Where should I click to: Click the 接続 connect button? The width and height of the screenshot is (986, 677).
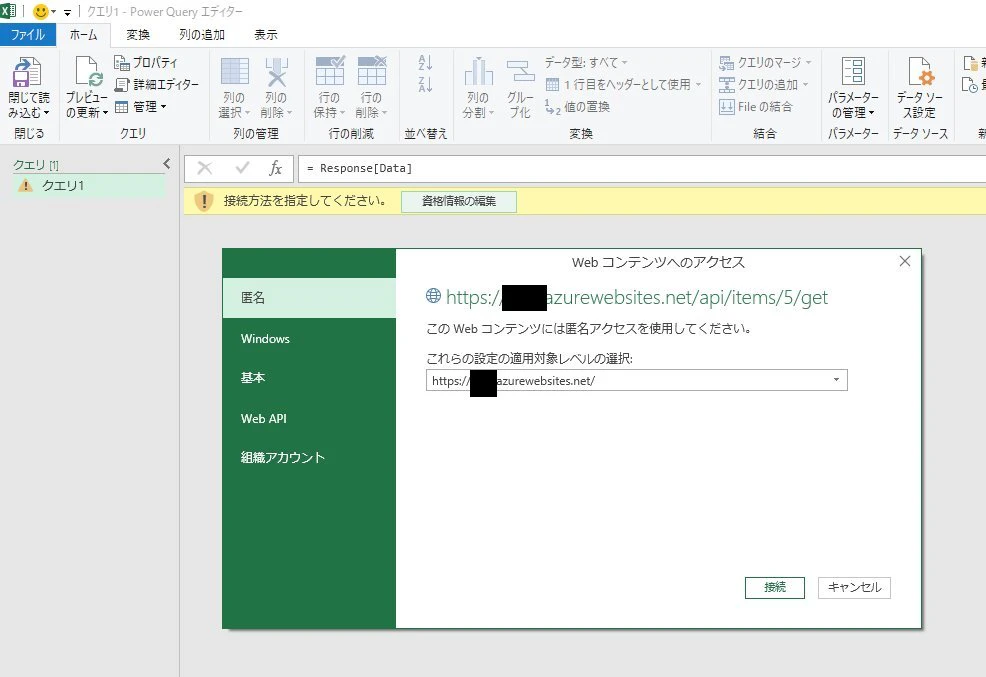click(x=775, y=587)
